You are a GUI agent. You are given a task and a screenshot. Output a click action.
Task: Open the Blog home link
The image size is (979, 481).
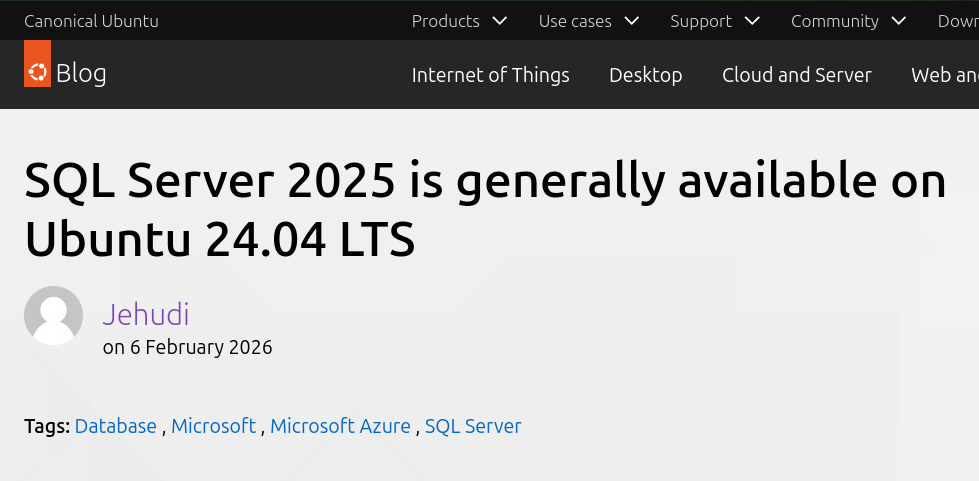(81, 74)
